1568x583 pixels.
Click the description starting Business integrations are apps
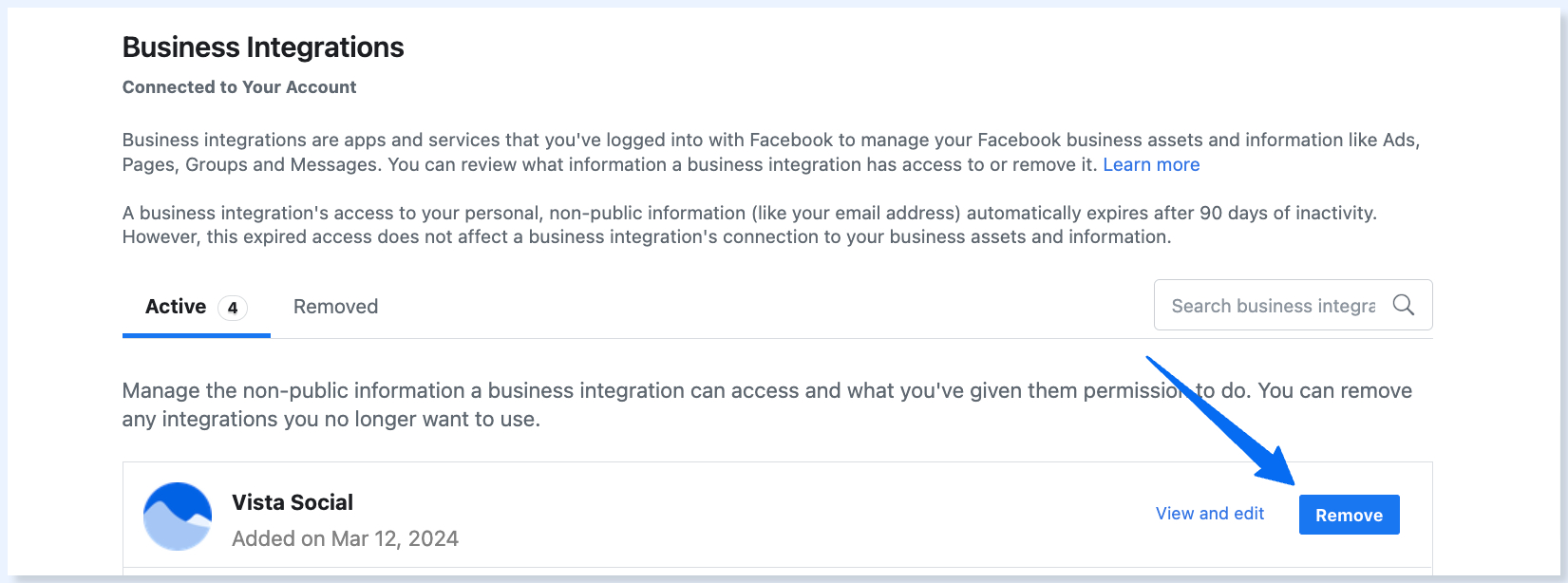[x=771, y=152]
